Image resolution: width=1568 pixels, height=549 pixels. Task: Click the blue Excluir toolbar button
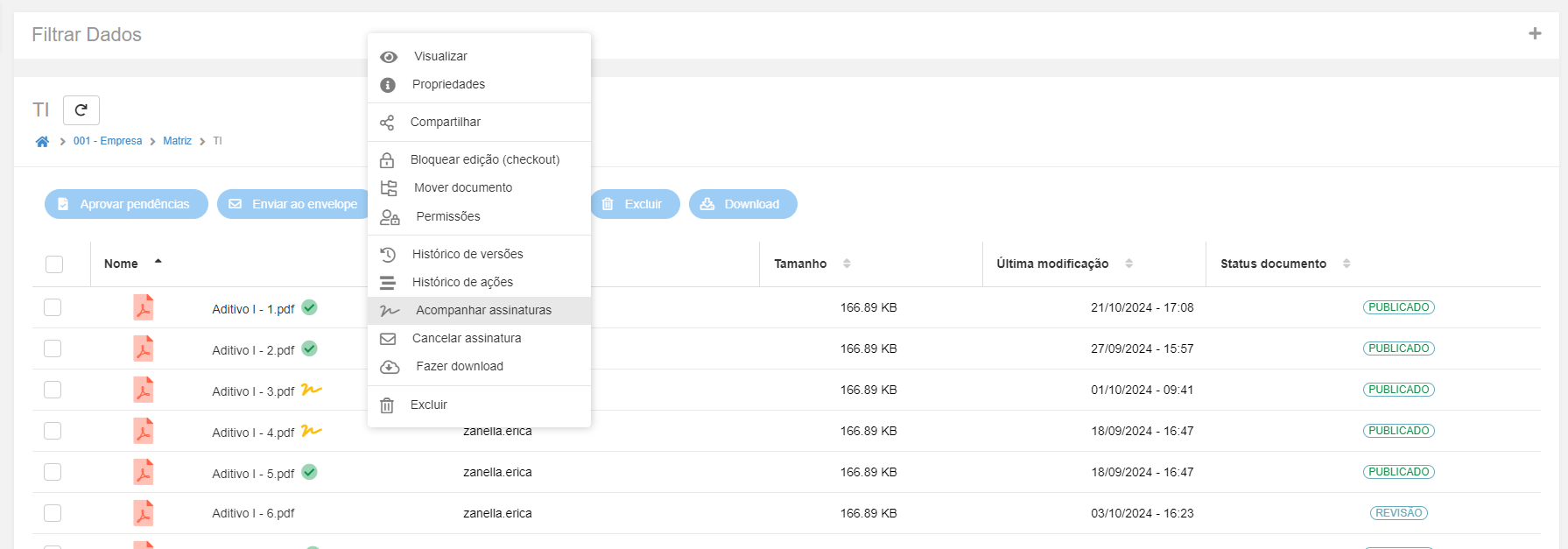(635, 204)
